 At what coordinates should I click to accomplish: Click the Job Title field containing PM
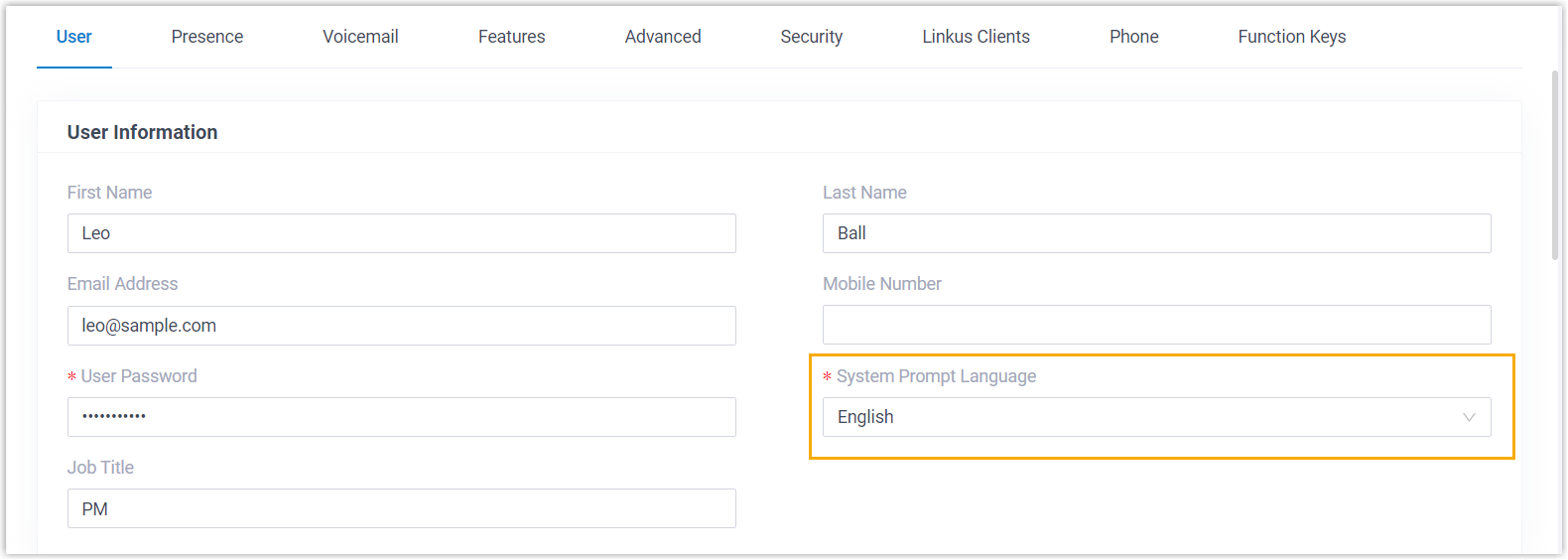click(401, 508)
